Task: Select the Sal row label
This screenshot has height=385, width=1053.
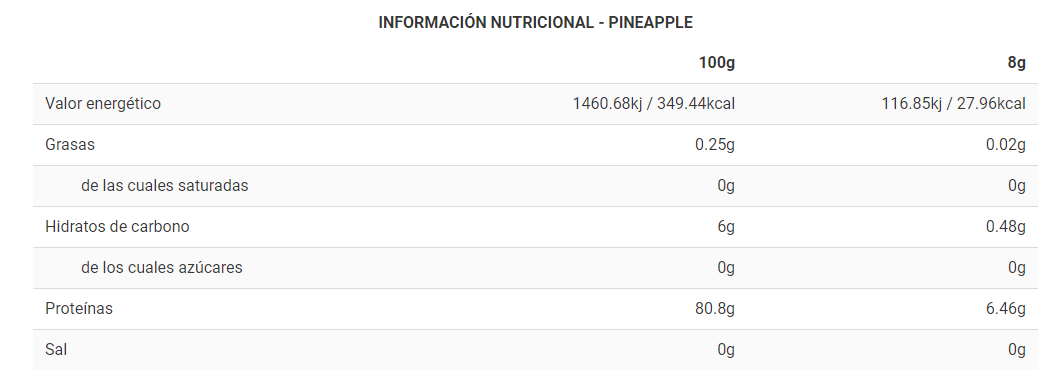Action: (x=56, y=349)
